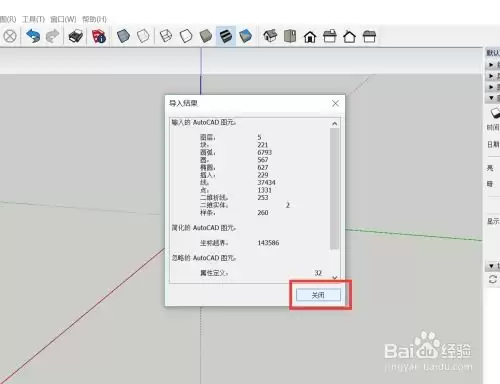This screenshot has width=500, height=384.
Task: Set camera to Top view
Action: click(290, 36)
